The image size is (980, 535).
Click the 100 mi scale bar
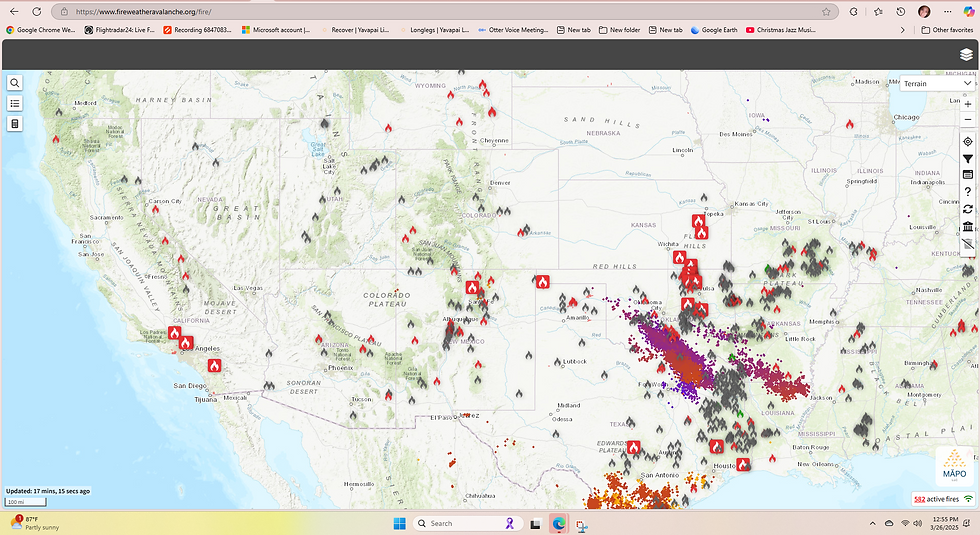[25, 502]
